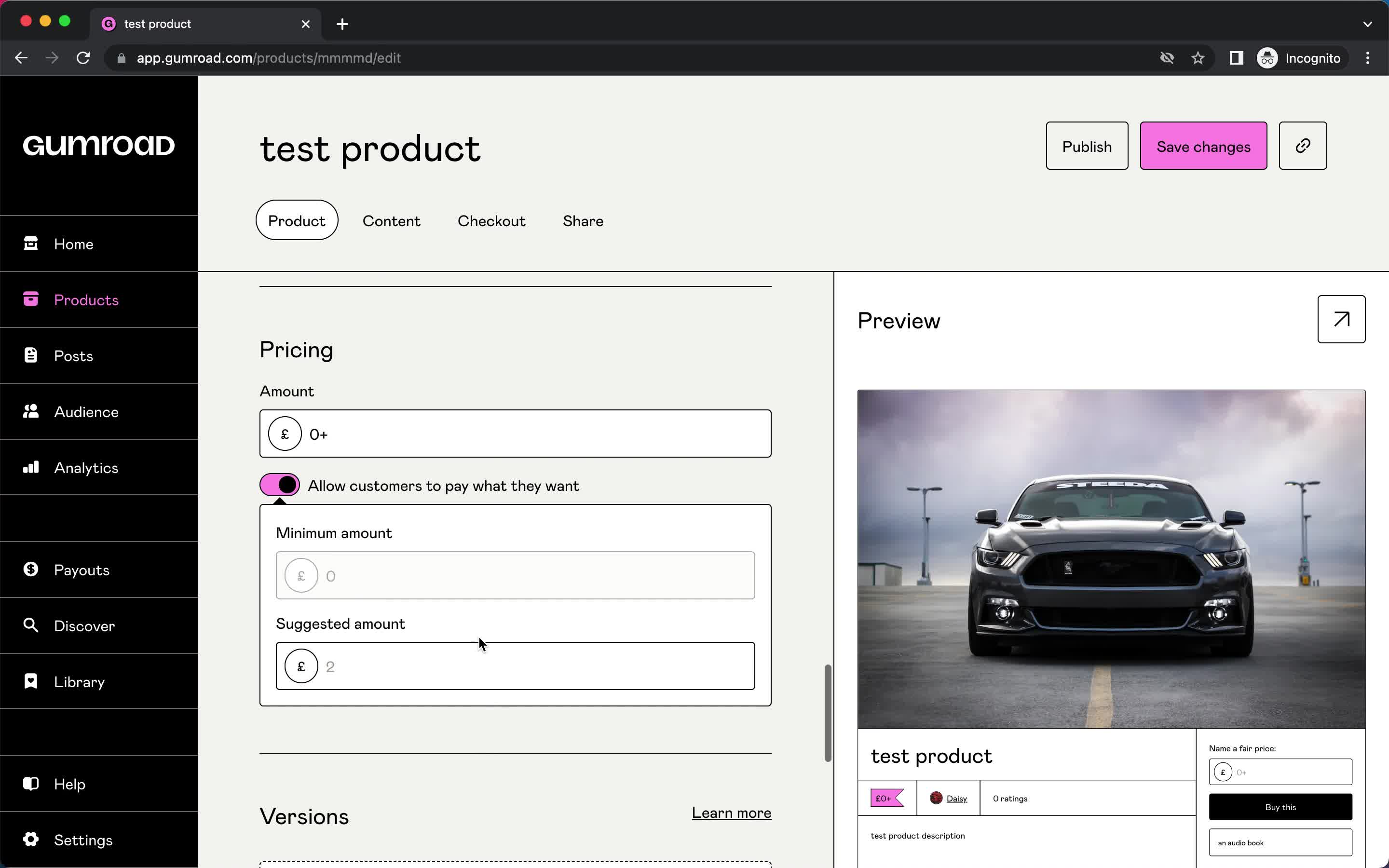Open Settings in the sidebar

[99, 840]
